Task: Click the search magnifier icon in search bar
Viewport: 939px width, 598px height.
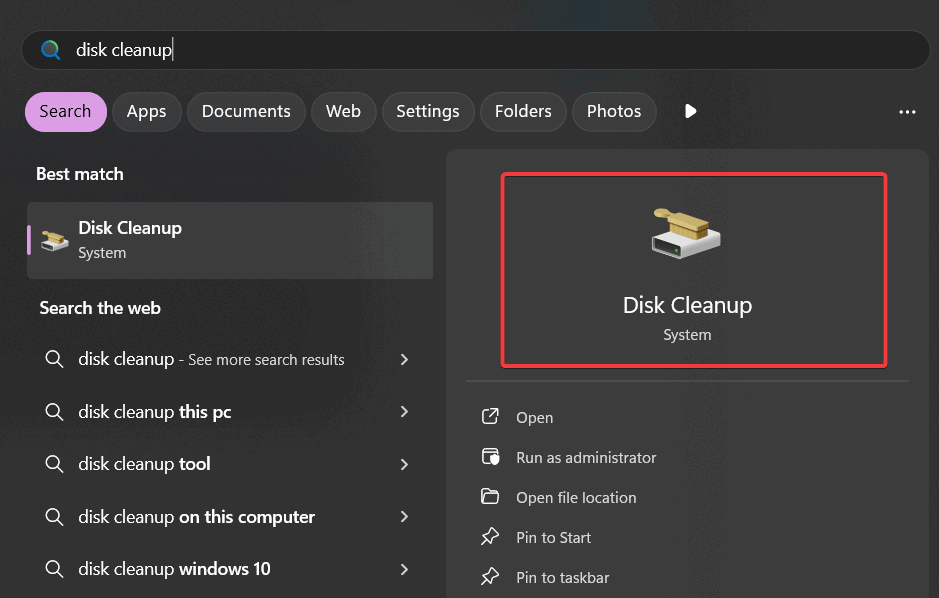Action: (x=51, y=50)
